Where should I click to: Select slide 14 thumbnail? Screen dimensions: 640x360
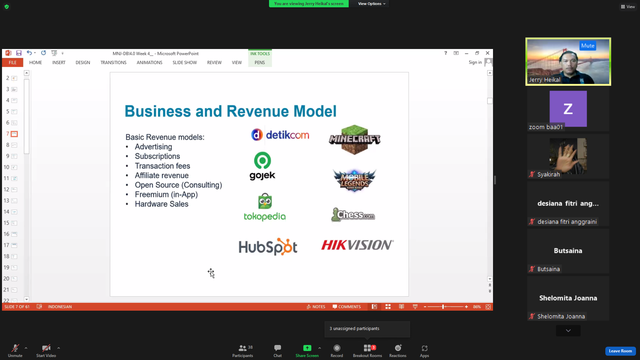[x=14, y=212]
